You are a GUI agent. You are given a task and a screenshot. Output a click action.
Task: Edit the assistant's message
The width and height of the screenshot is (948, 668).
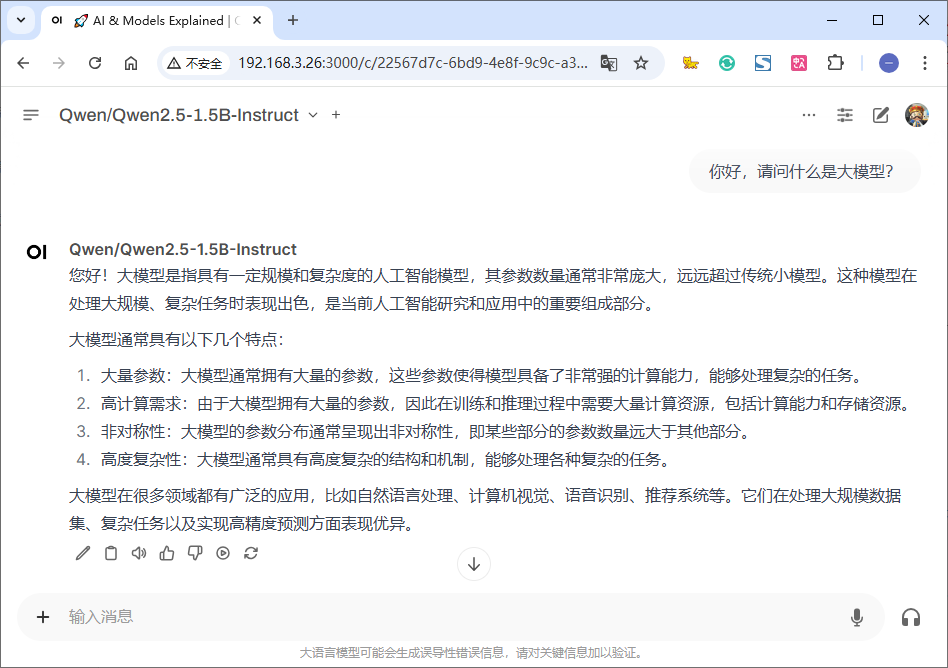point(82,552)
